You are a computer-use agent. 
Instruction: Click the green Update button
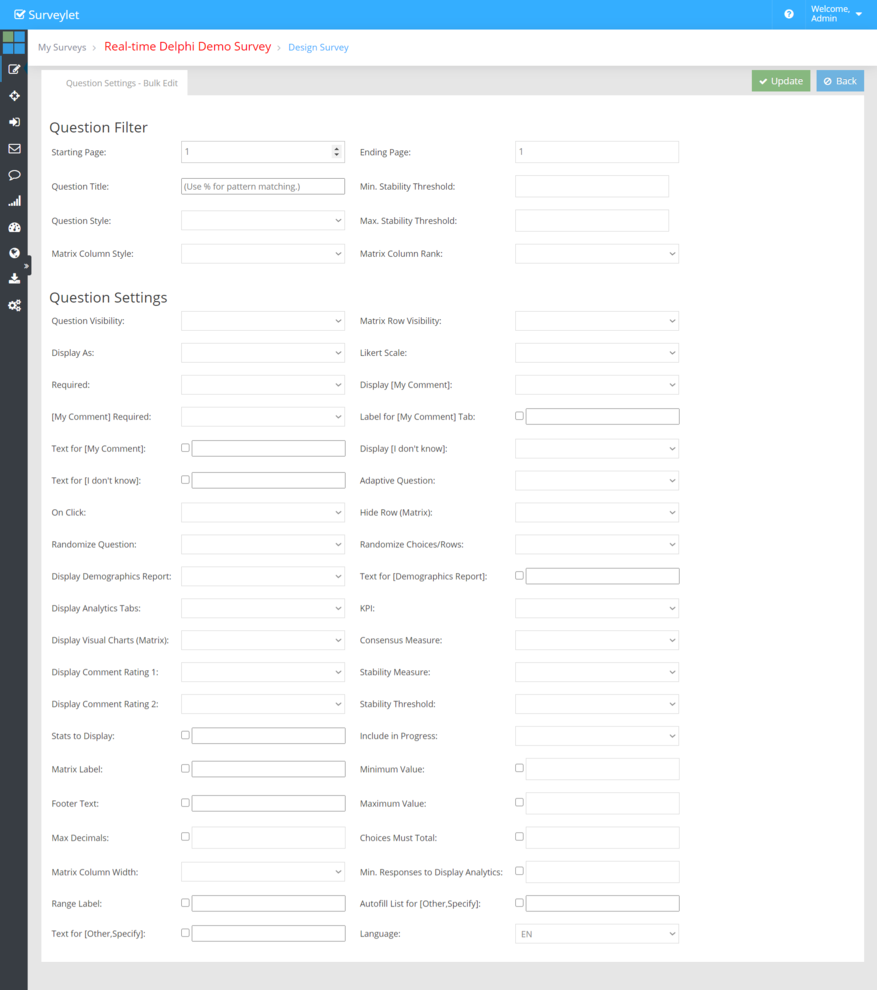pyautogui.click(x=780, y=81)
